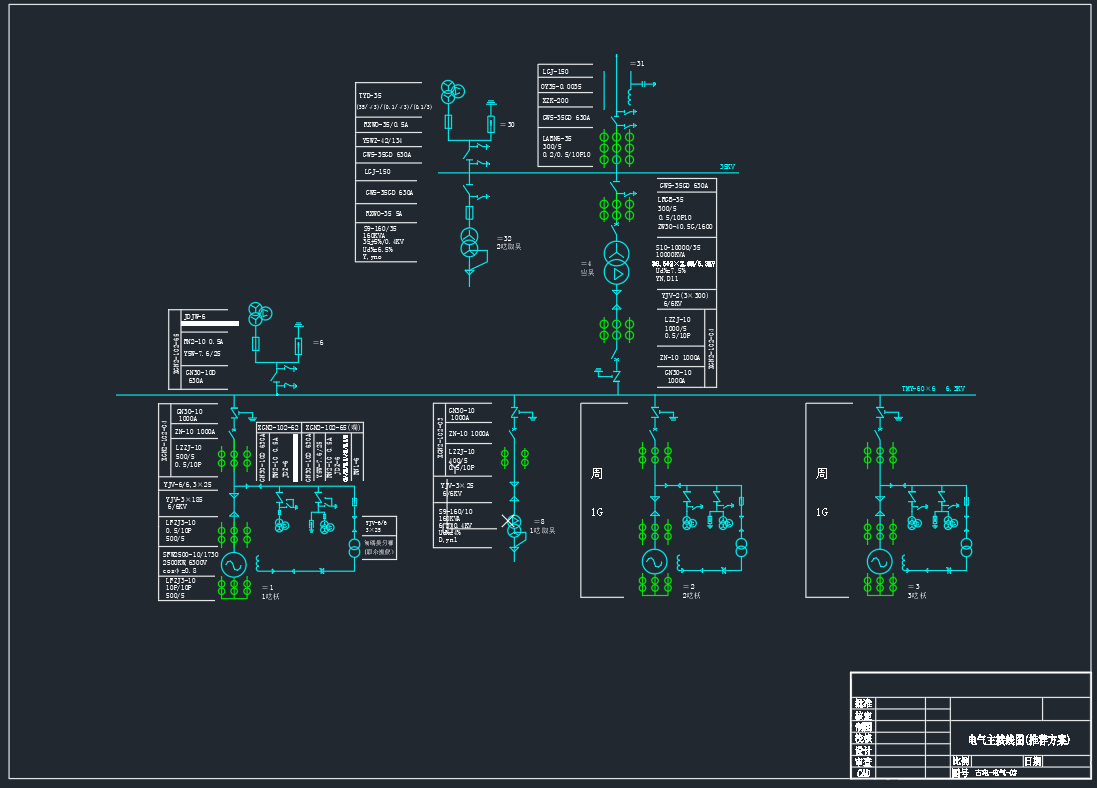Click the drawing title in title block
Viewport: 1097px width, 788px height.
(1018, 740)
